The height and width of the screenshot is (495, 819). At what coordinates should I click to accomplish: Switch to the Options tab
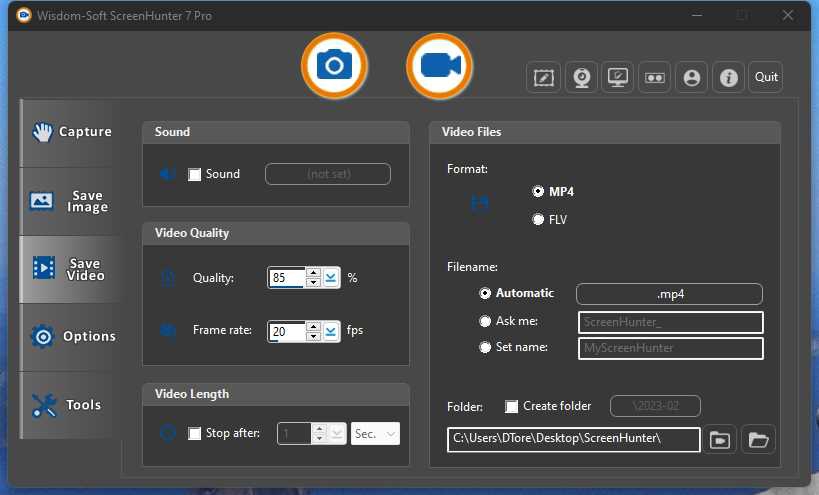72,337
